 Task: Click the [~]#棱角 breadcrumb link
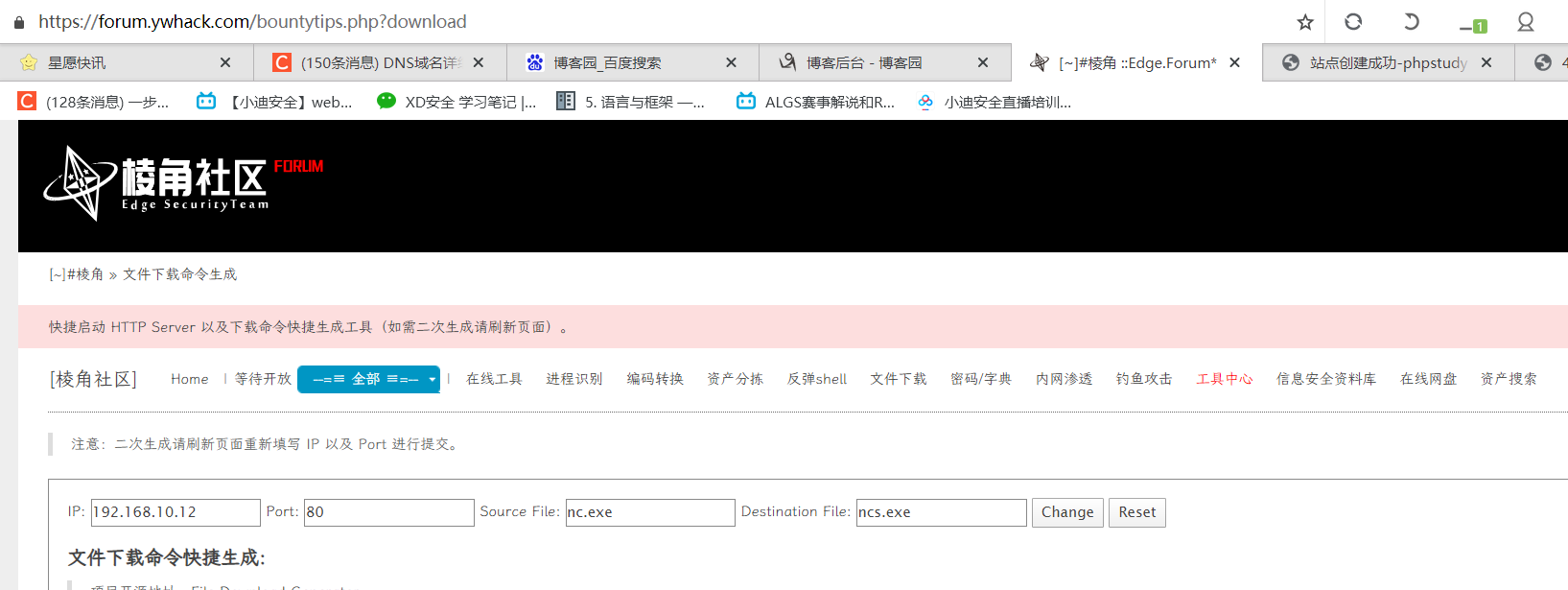(76, 274)
